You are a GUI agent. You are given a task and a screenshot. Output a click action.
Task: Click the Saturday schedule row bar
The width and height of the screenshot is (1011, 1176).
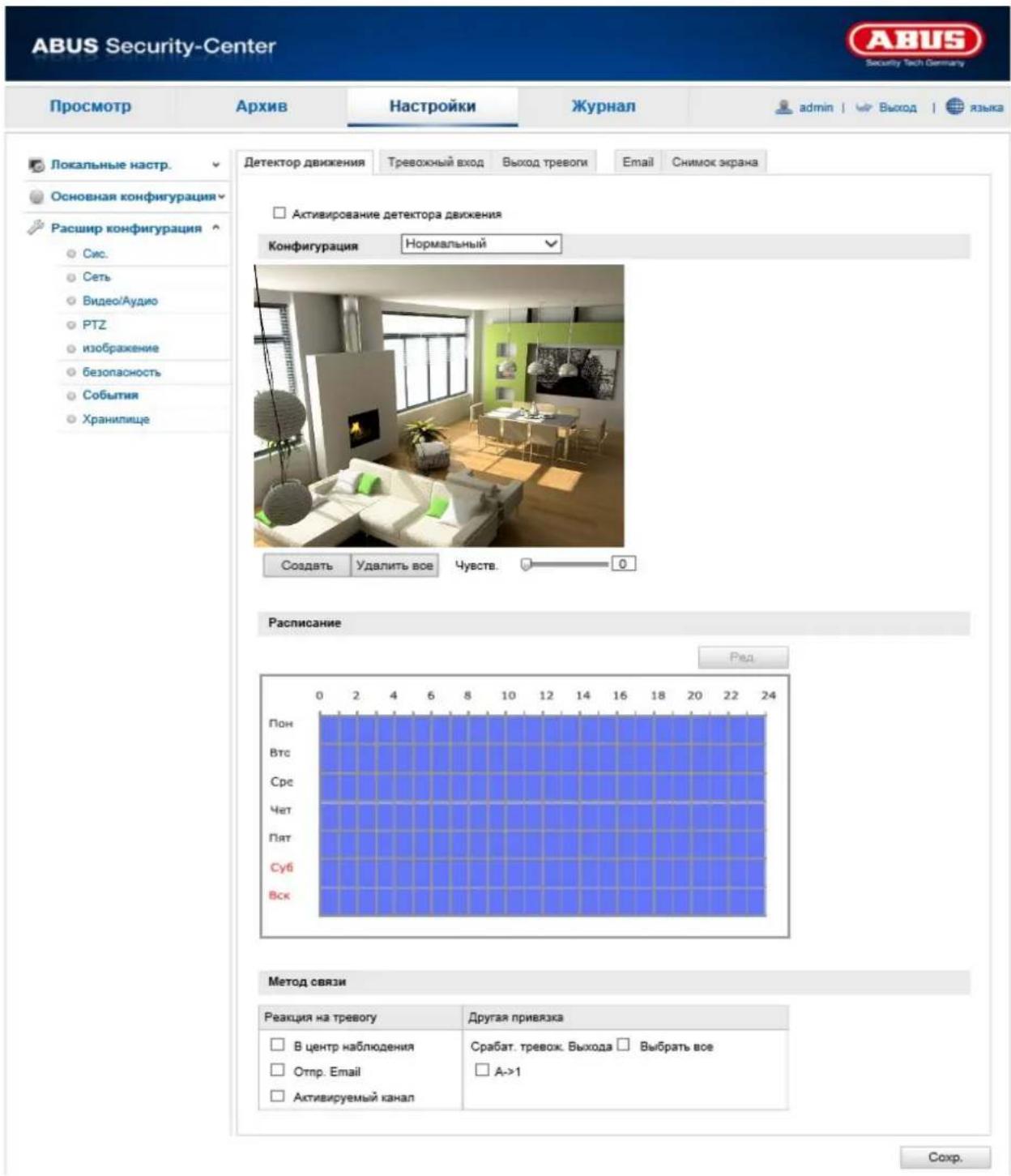point(542,873)
